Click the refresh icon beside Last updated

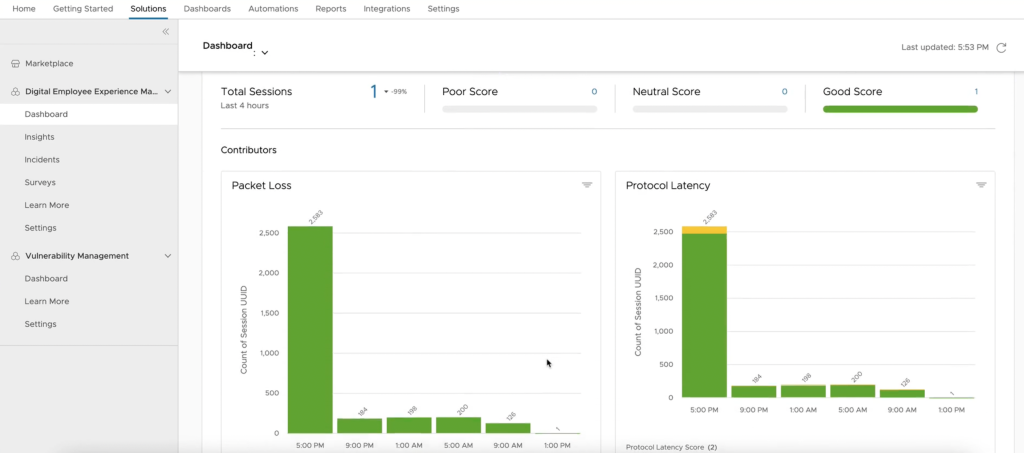1001,47
